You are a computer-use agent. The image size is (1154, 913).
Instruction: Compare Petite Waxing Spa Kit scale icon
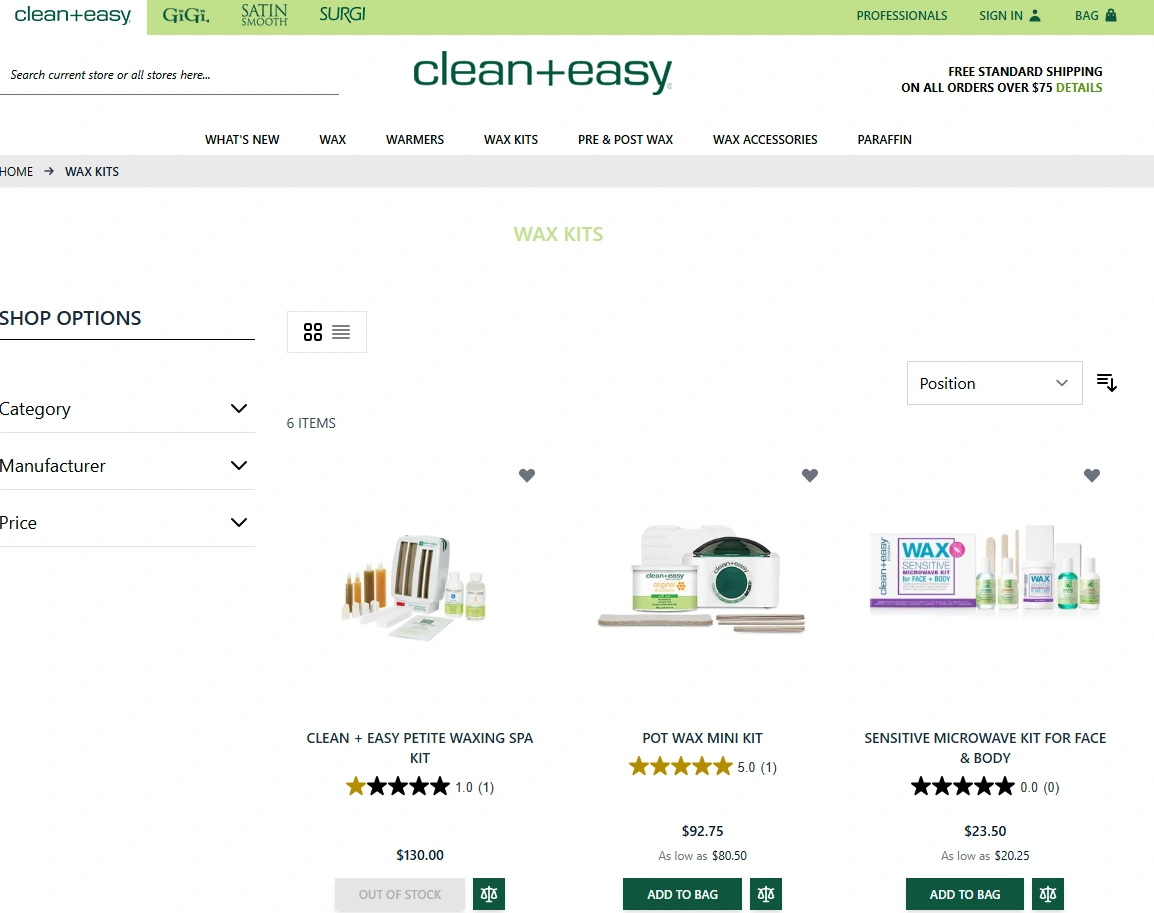pos(489,894)
